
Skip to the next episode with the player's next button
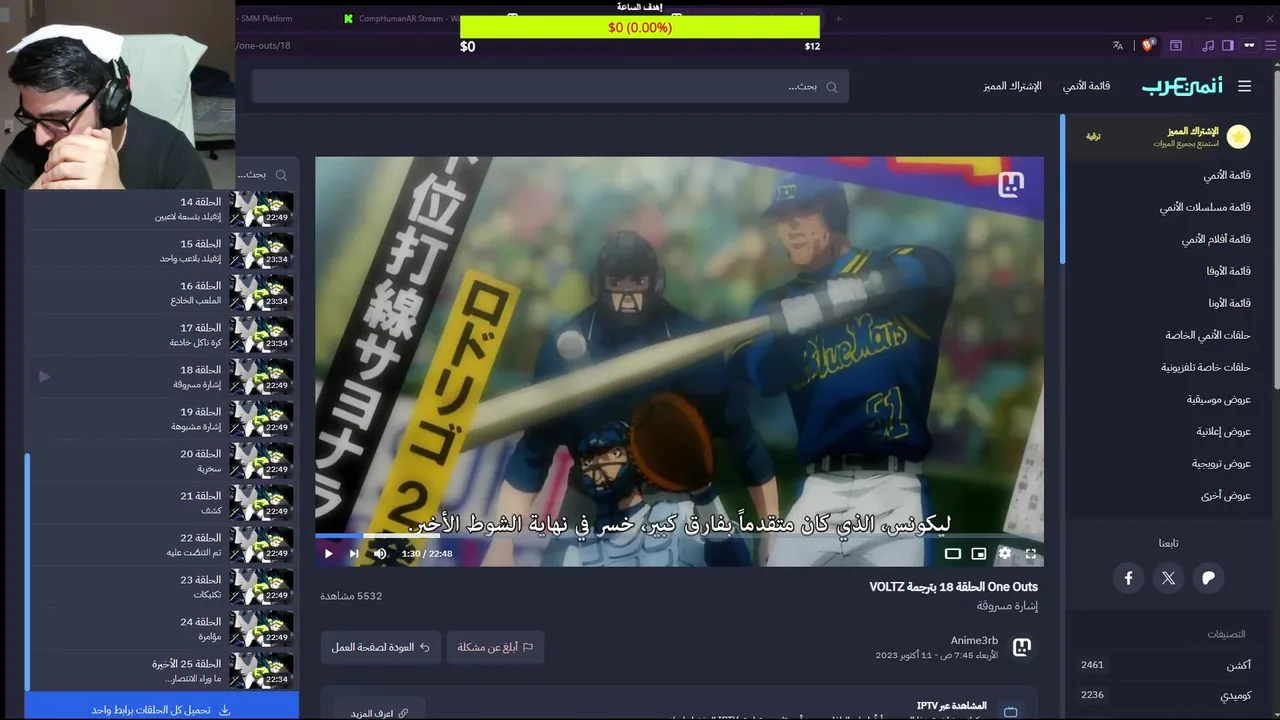coord(354,553)
